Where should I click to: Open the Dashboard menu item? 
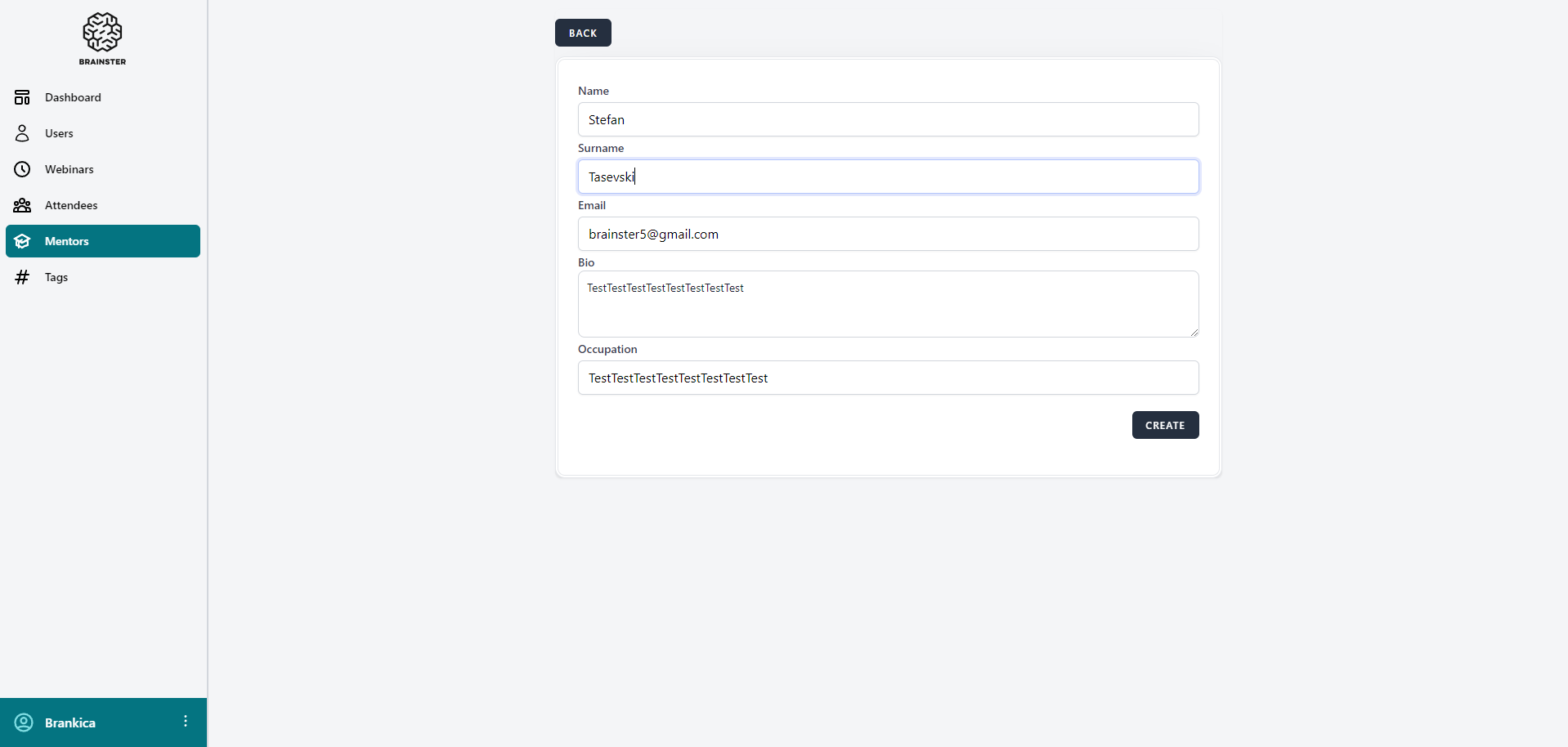point(73,97)
